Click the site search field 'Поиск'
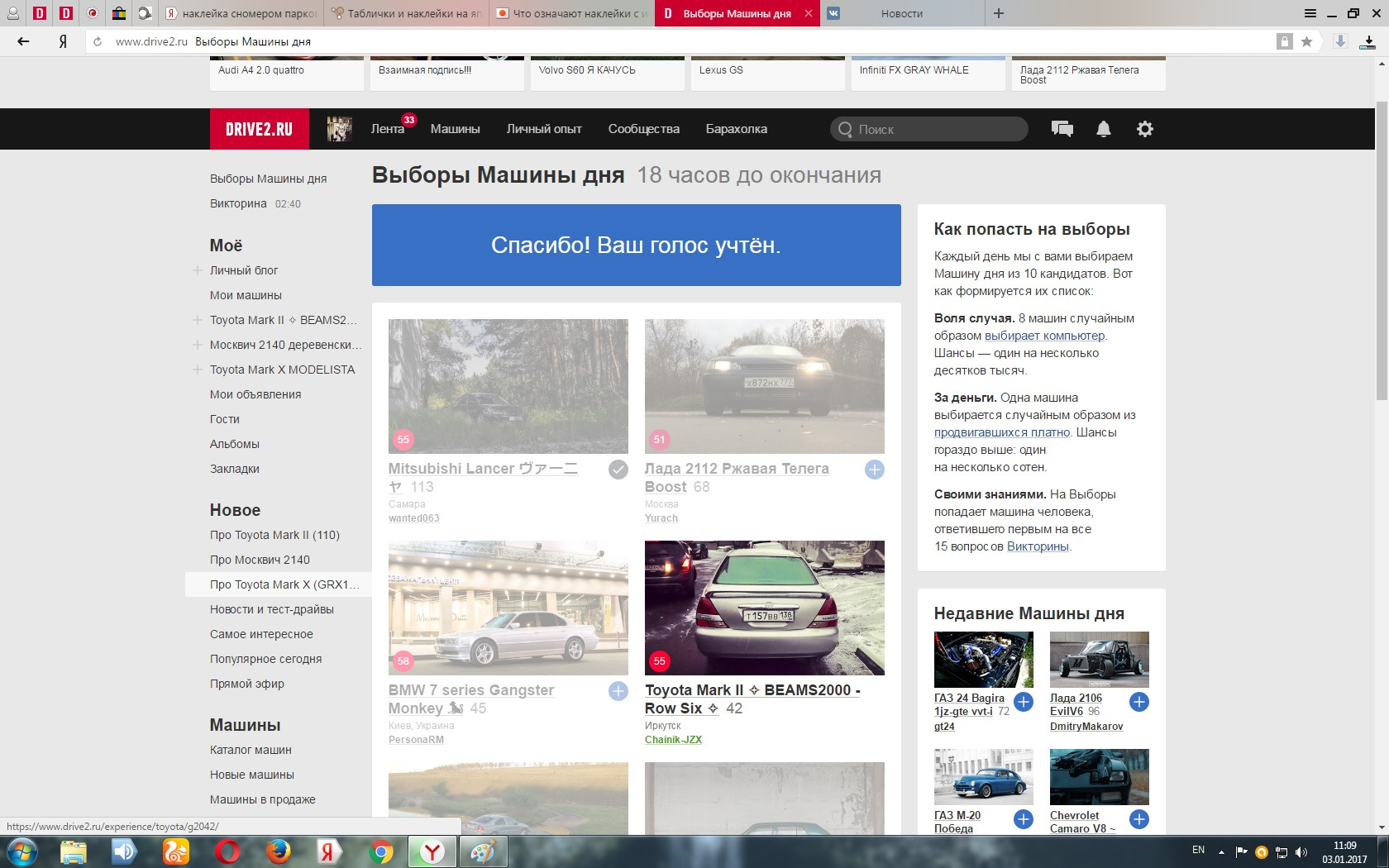Screen dimensions: 1389x868 coord(929,129)
